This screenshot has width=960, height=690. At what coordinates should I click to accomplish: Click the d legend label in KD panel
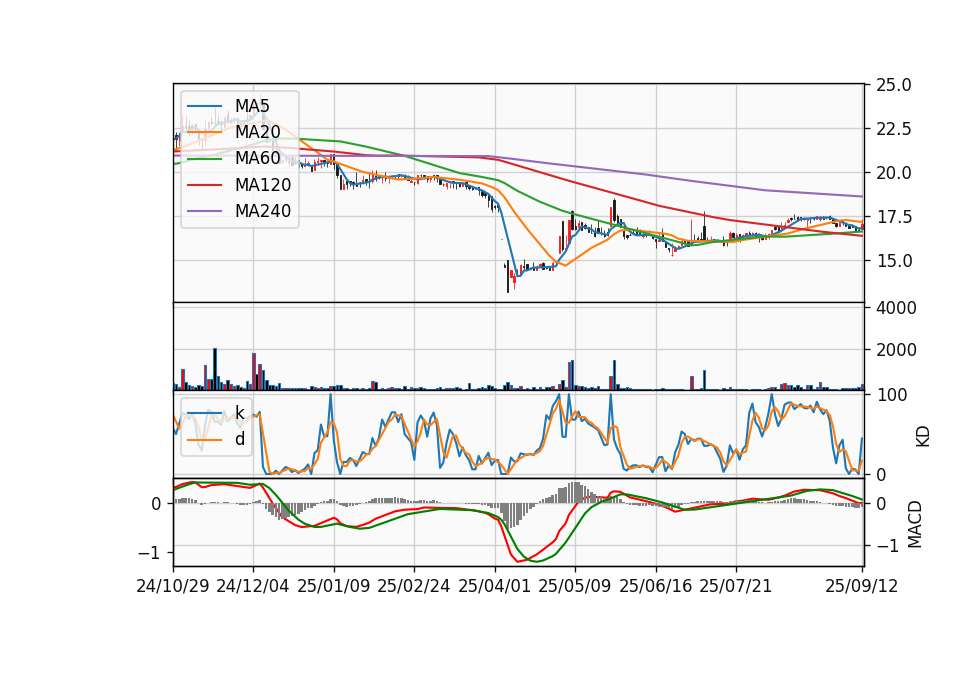[x=240, y=439]
